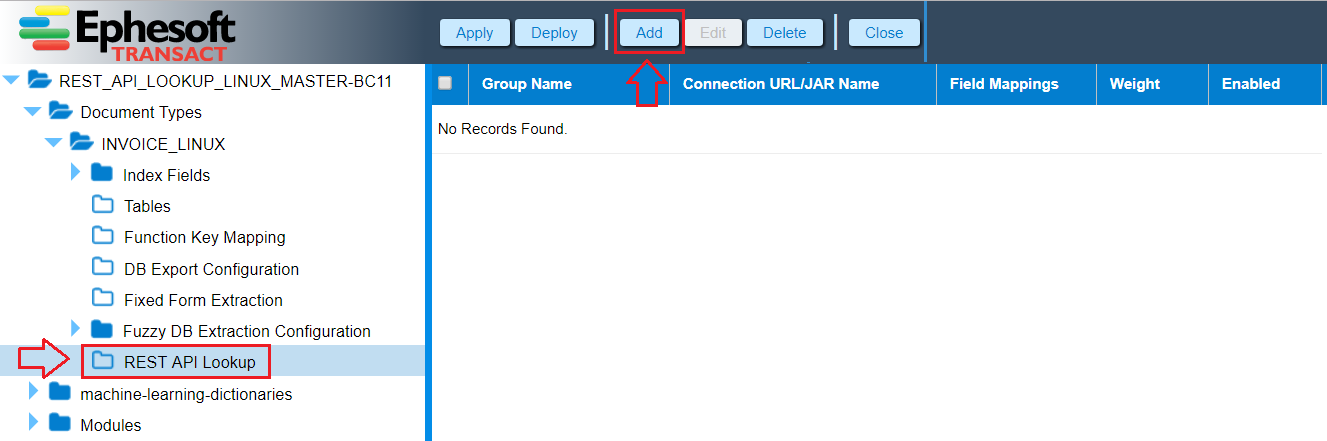The height and width of the screenshot is (441, 1327).
Task: Toggle the select-all checkbox in table header
Action: 445,83
